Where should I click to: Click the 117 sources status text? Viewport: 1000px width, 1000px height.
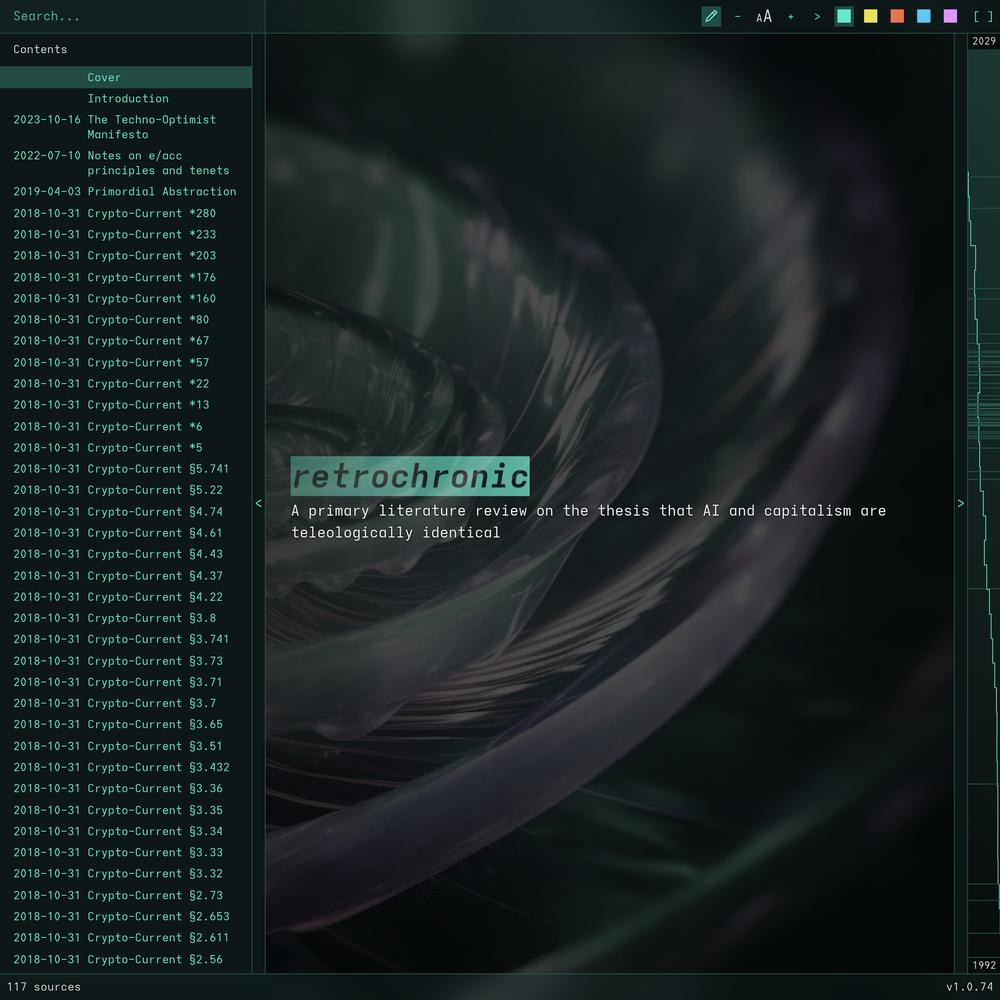44,987
